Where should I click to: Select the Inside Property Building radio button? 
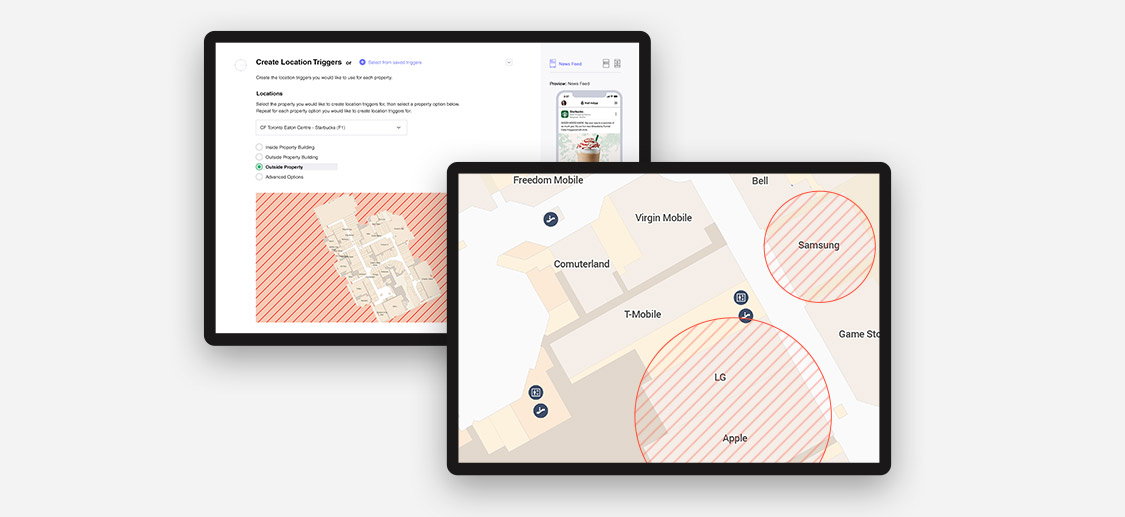[x=259, y=147]
